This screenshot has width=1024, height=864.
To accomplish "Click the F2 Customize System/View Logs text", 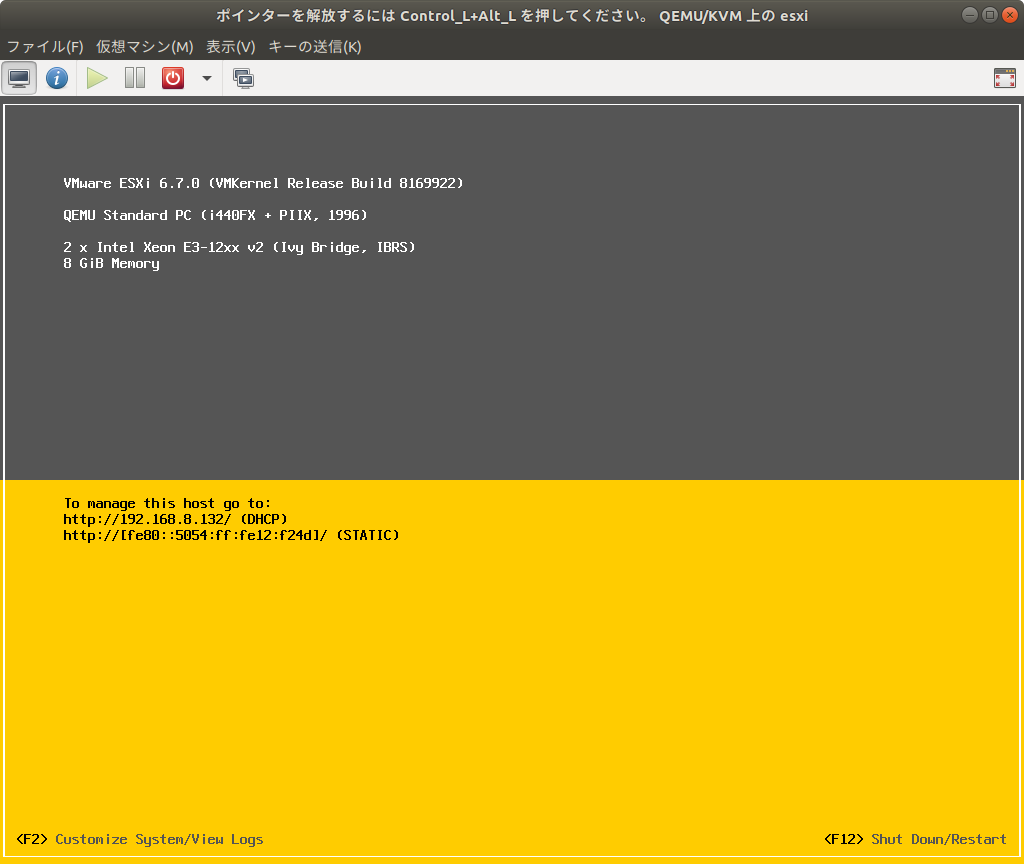I will click(x=140, y=839).
